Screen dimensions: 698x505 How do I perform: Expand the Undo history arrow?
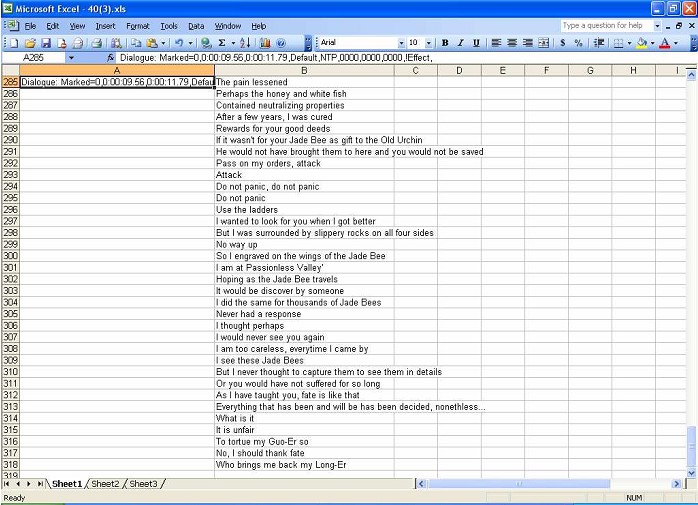tap(190, 43)
